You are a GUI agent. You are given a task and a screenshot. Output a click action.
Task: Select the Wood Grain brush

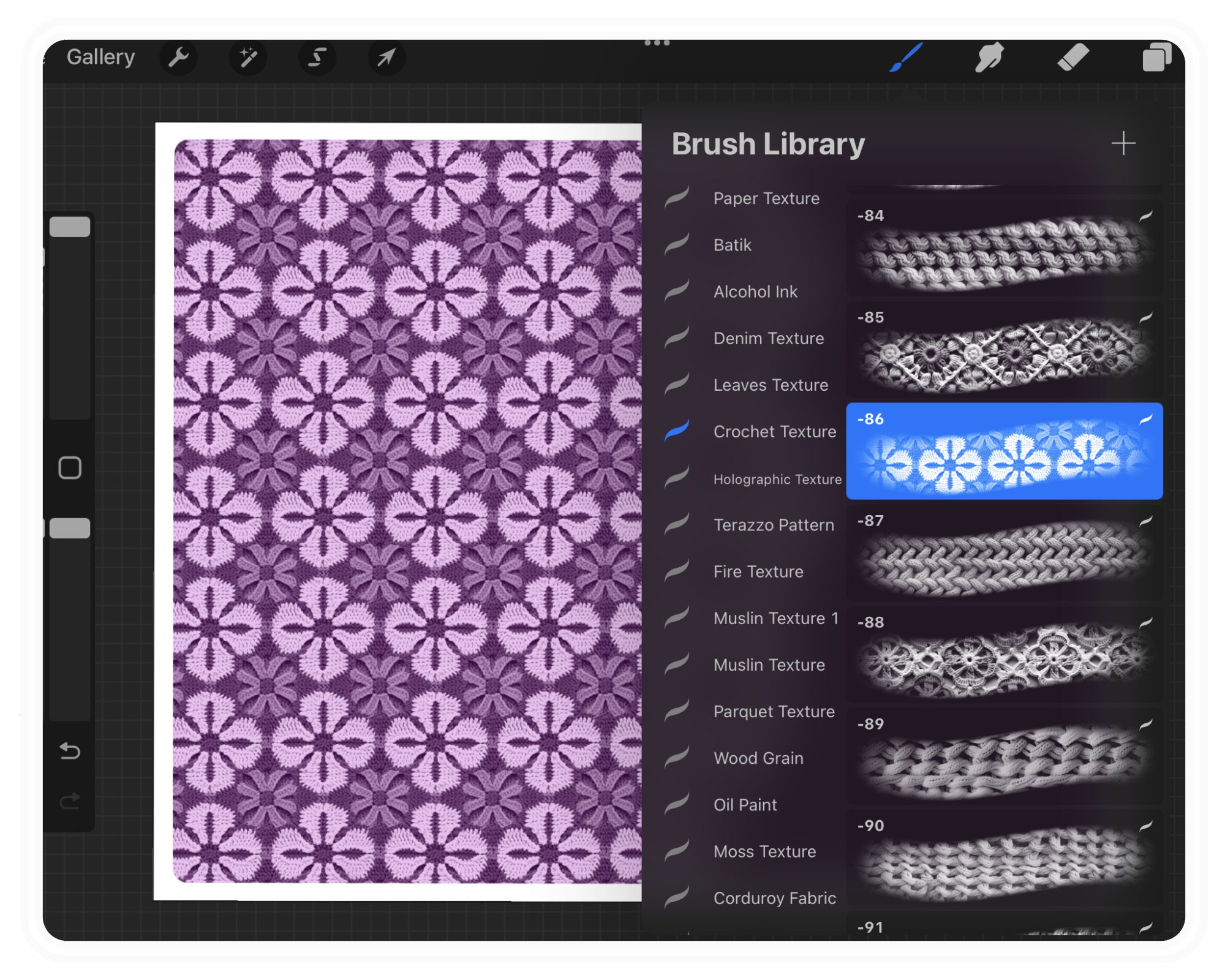click(758, 758)
